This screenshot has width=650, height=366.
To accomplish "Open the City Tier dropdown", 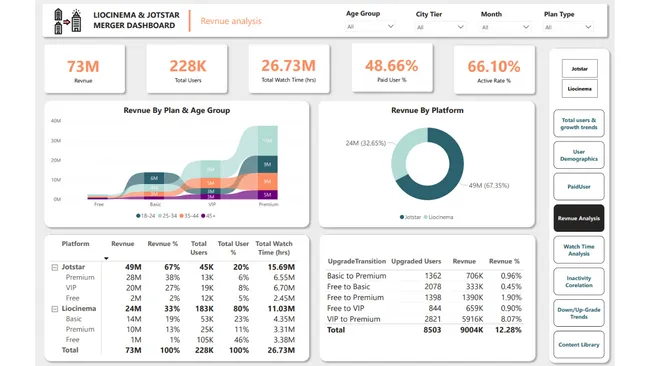I will tap(440, 27).
